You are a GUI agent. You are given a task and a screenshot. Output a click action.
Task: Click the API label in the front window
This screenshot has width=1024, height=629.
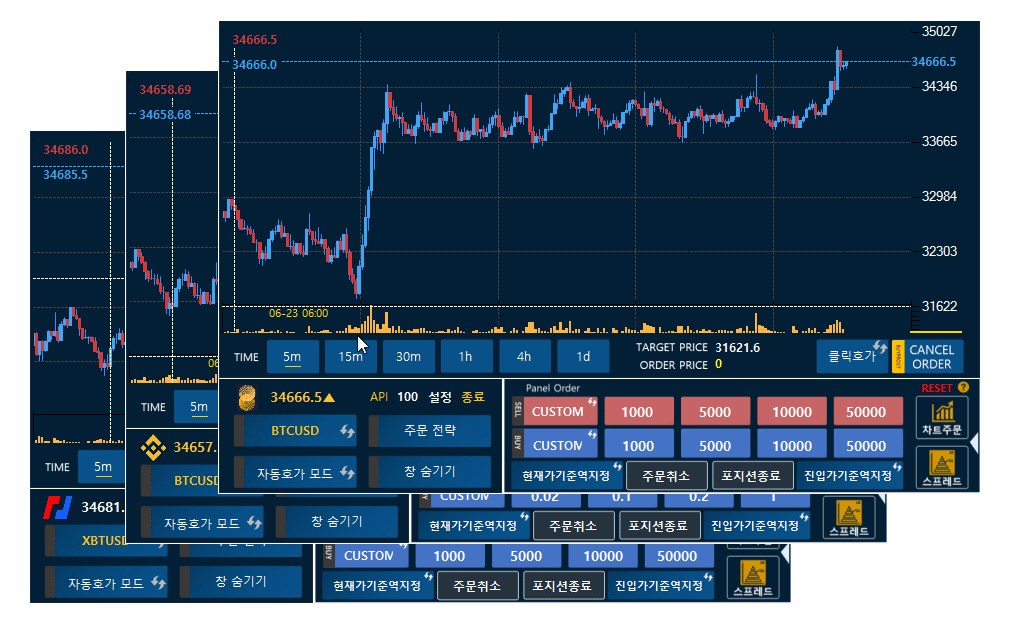click(379, 397)
